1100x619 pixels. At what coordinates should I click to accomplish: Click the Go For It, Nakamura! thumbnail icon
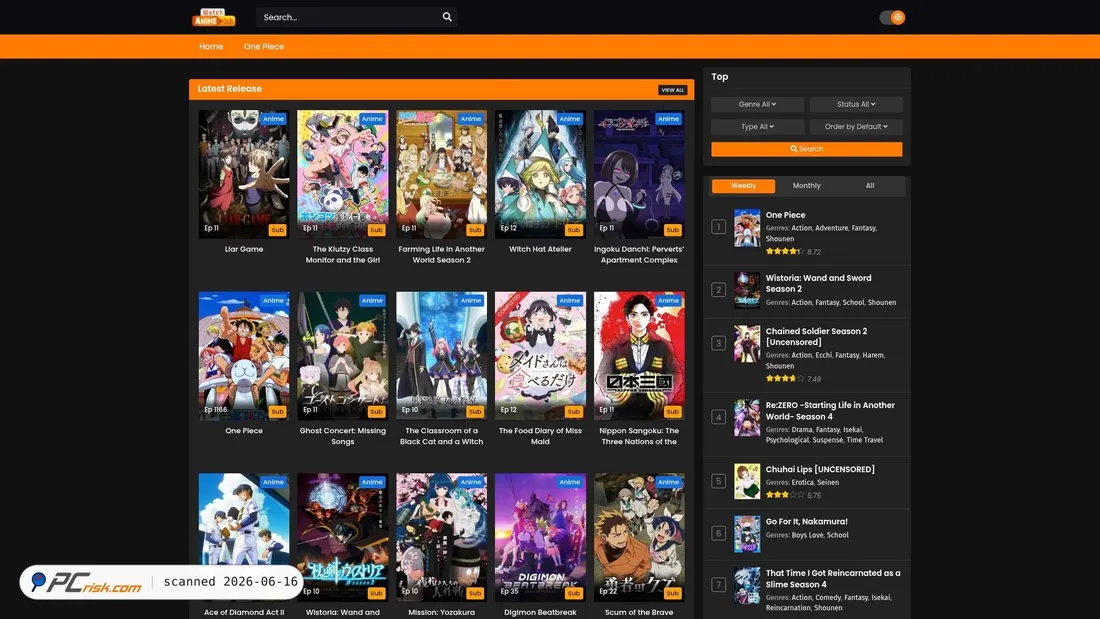click(747, 534)
